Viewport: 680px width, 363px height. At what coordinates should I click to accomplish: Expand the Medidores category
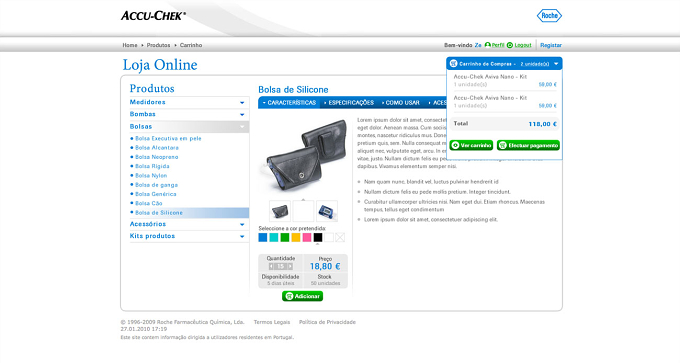(x=189, y=102)
